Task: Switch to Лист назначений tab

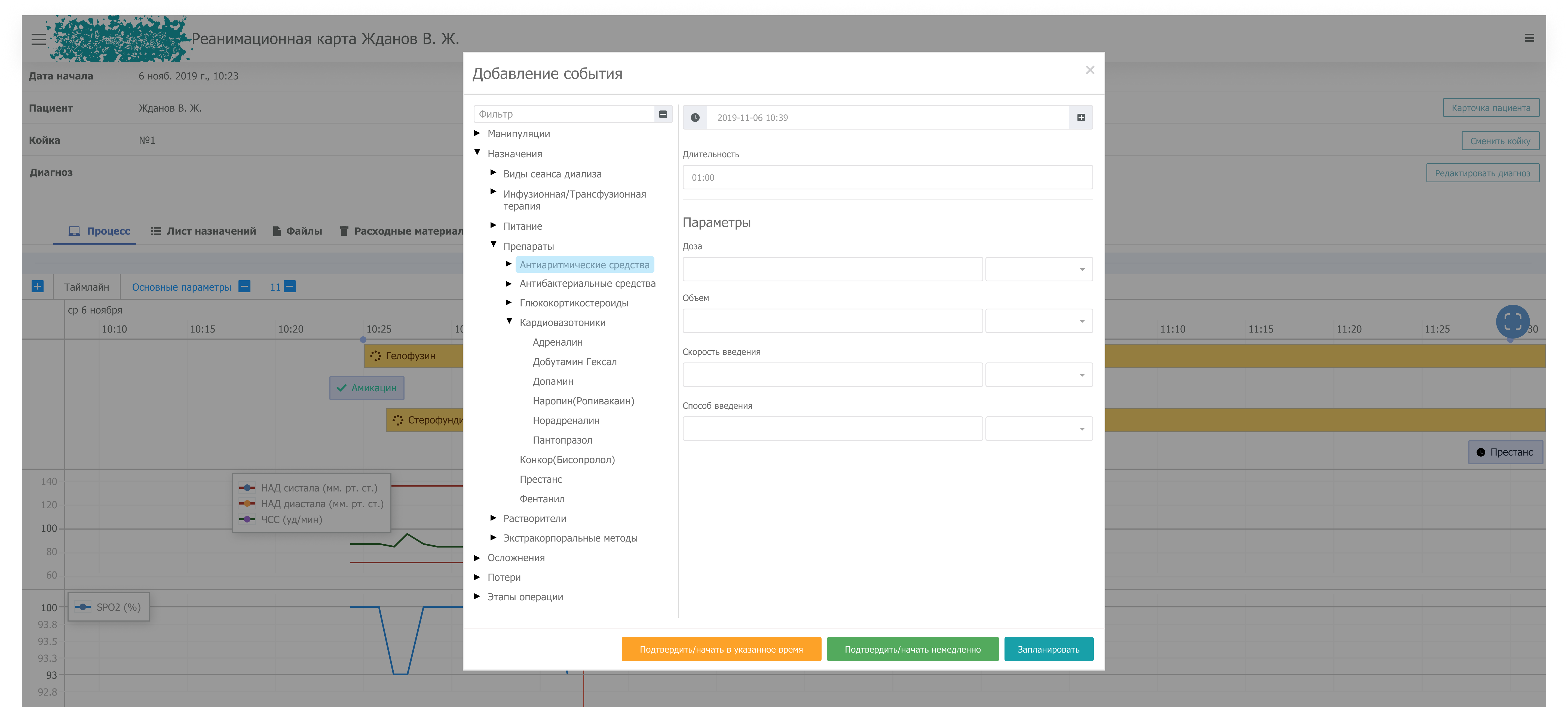Action: pos(203,231)
